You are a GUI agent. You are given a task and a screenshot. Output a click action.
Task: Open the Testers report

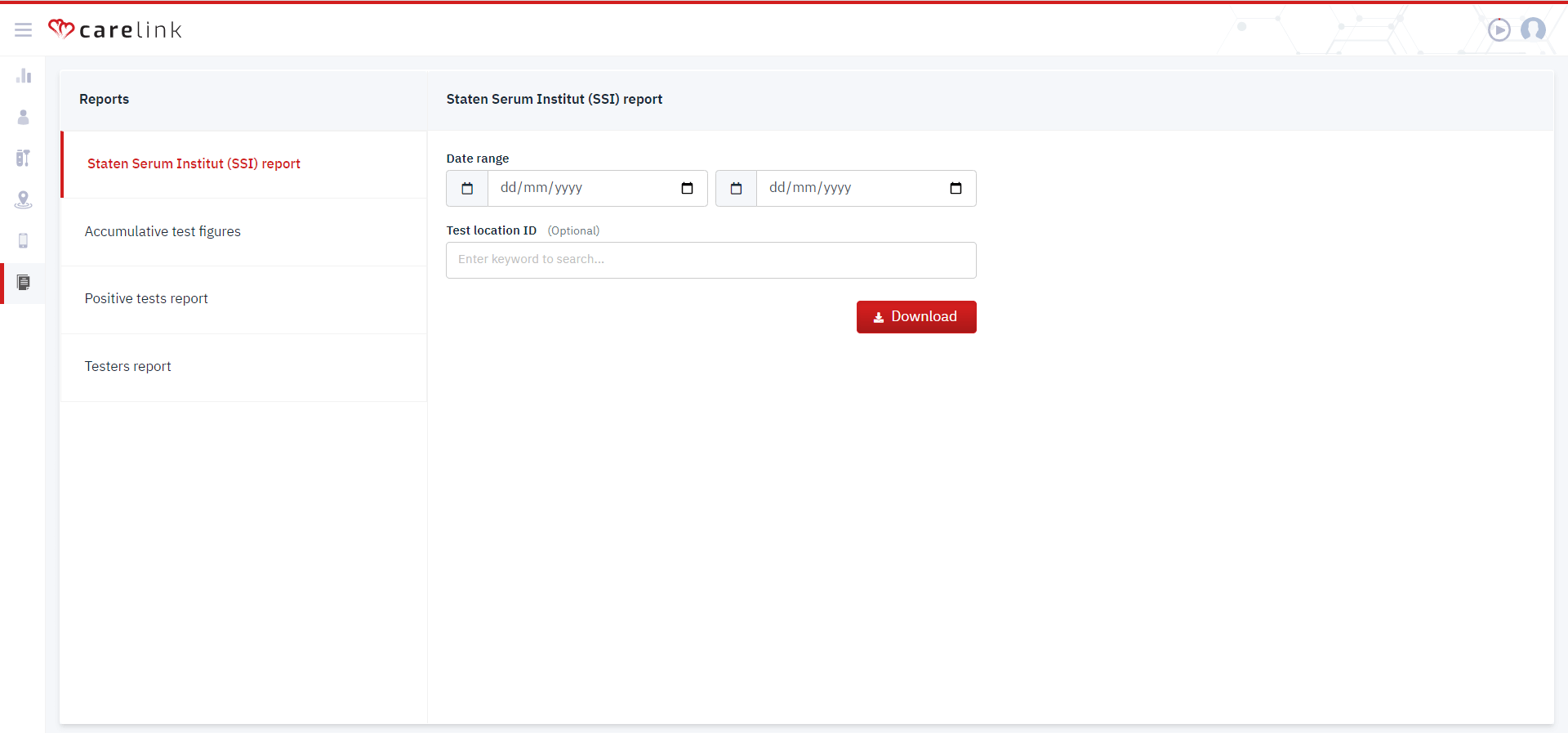[128, 367]
